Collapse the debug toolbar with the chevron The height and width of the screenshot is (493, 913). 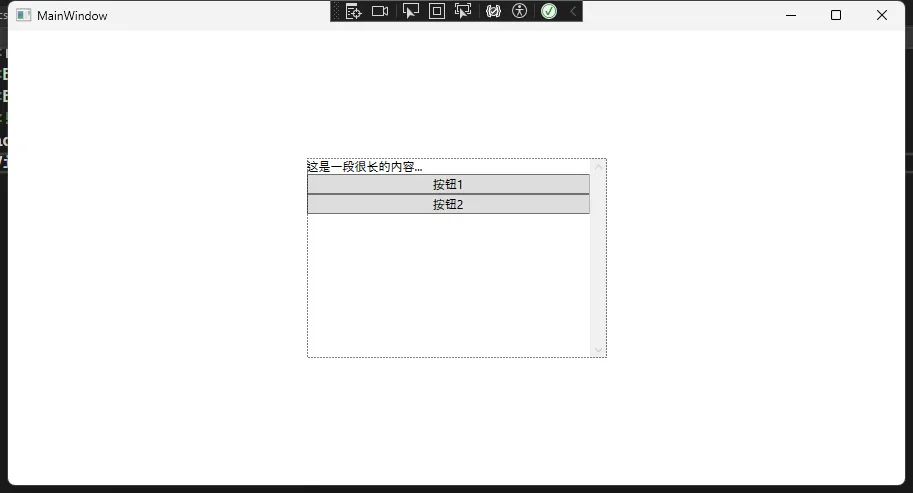tap(573, 11)
